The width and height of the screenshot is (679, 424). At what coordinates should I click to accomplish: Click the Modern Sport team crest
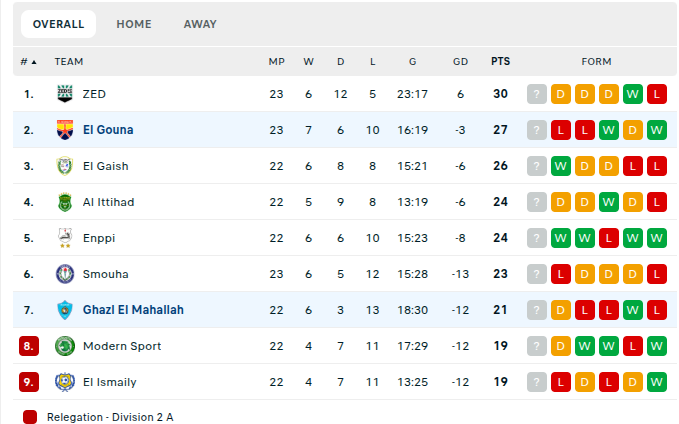[65, 346]
